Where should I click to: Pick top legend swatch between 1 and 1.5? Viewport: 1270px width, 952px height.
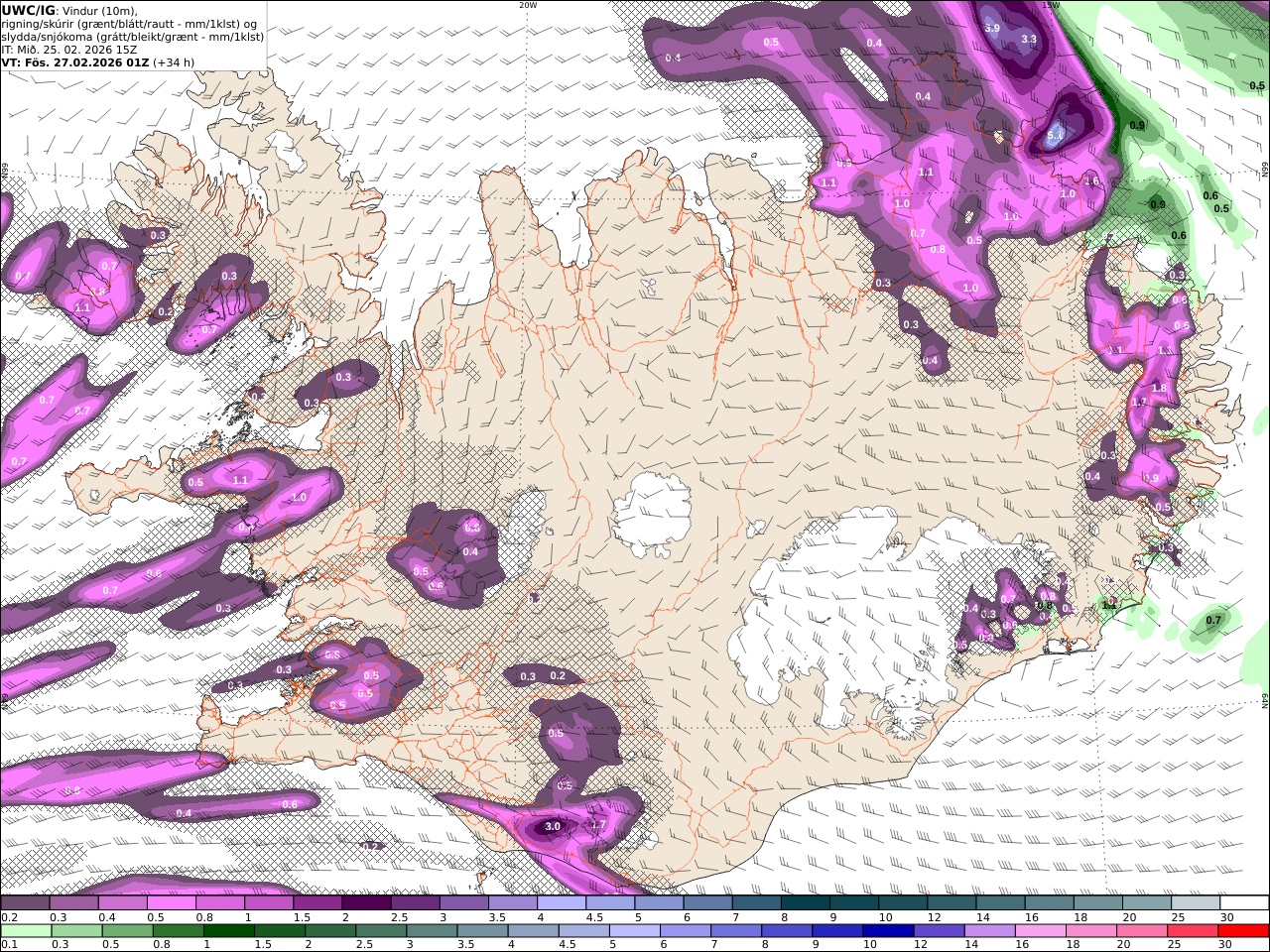269,903
